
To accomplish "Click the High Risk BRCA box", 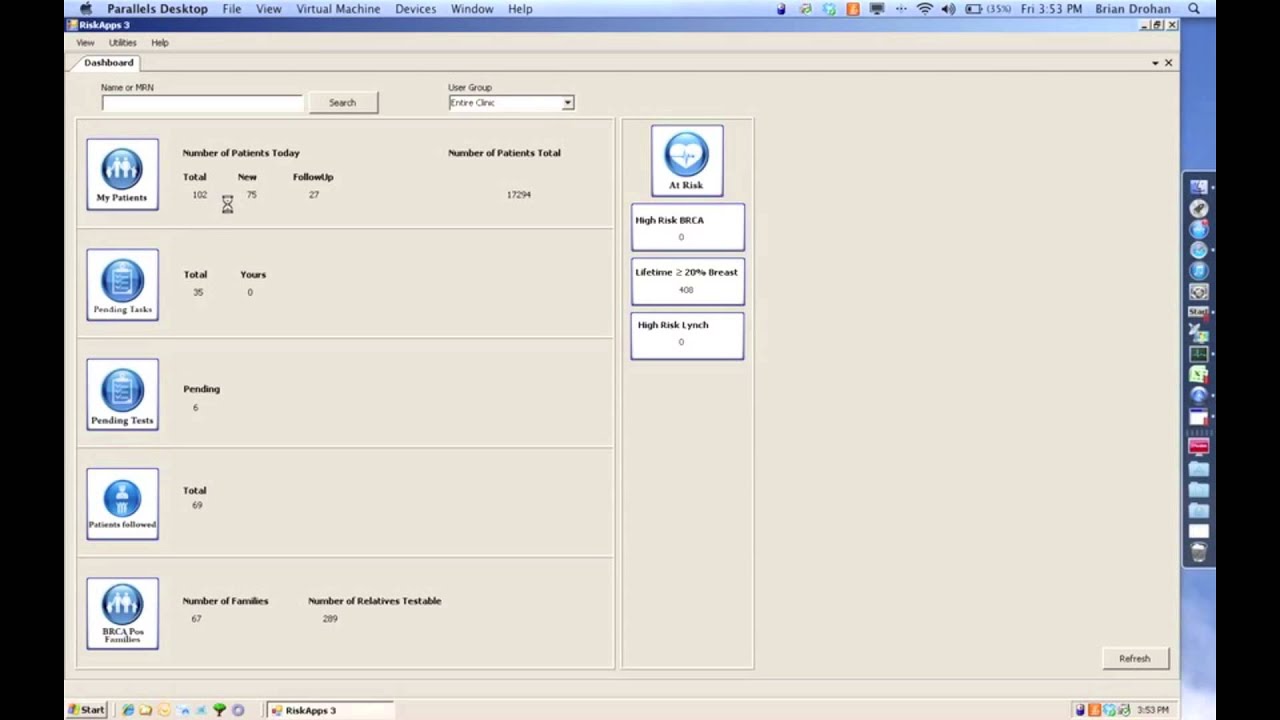I will (688, 228).
